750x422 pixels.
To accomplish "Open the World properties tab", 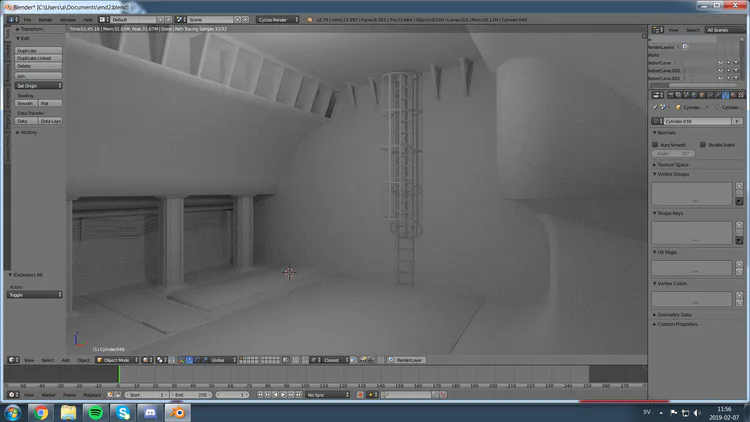I will (694, 95).
